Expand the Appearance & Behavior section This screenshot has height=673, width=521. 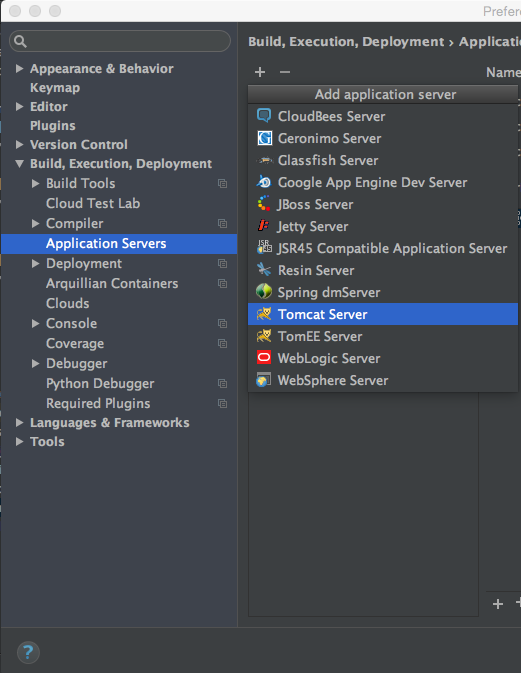[19, 68]
